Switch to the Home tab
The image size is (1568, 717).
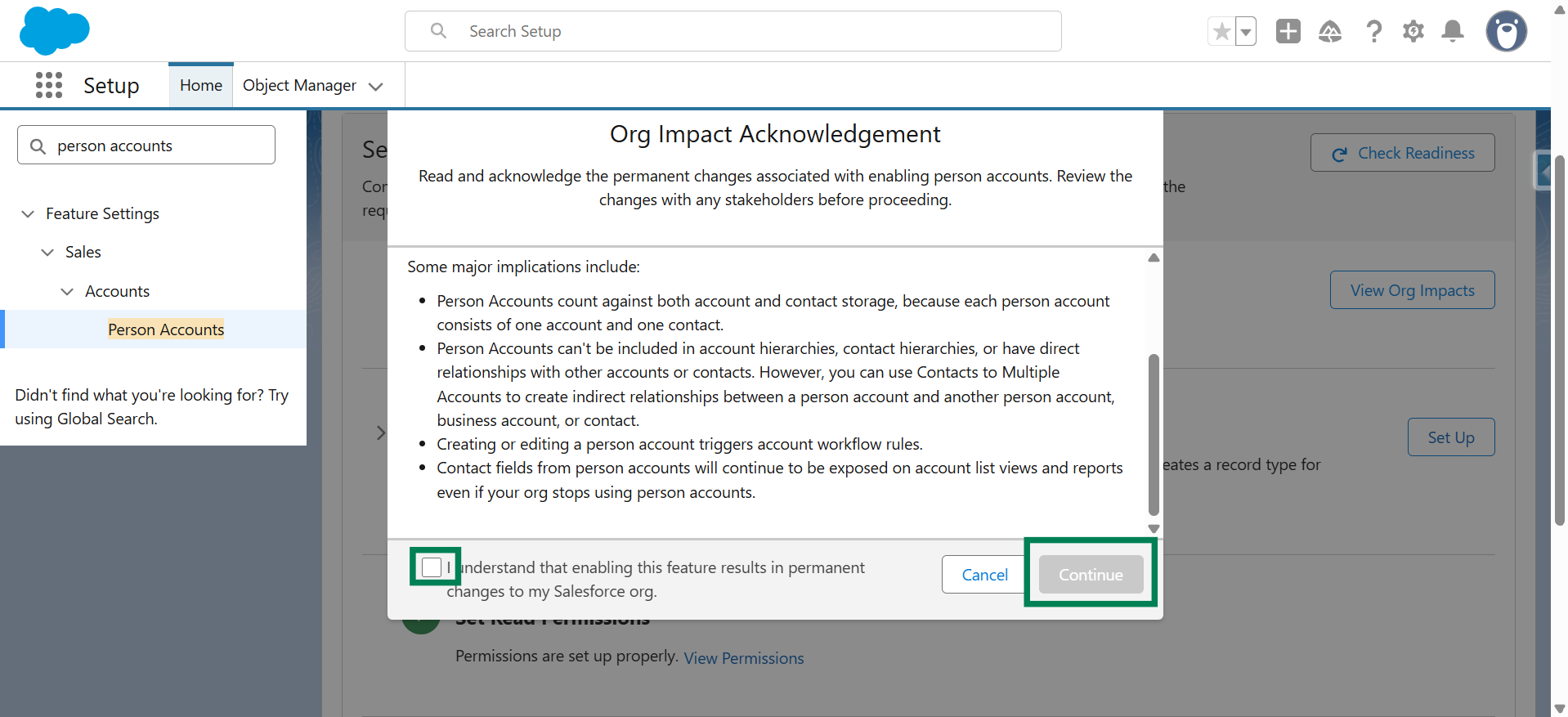[201, 86]
